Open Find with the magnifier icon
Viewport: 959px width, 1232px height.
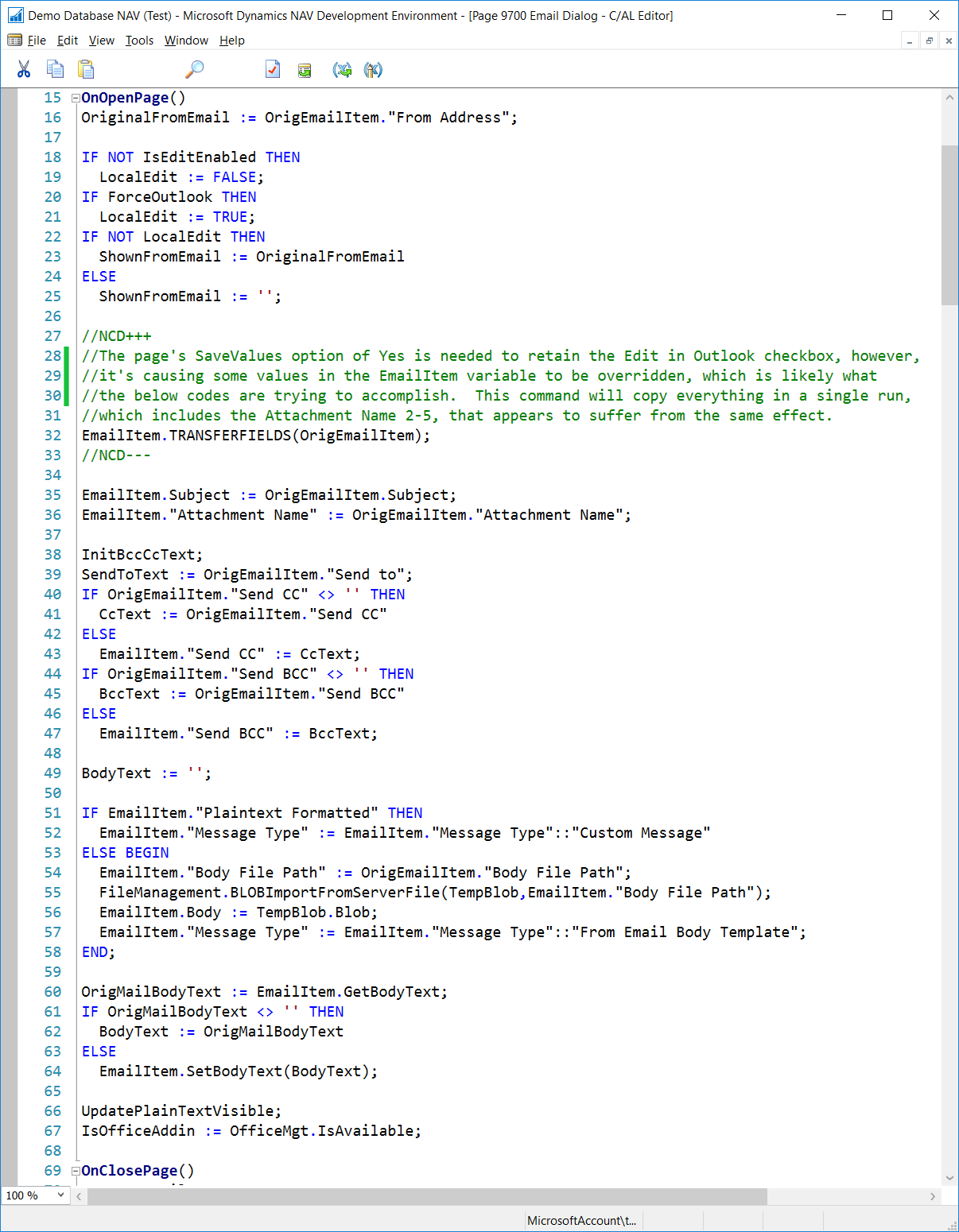(x=194, y=70)
